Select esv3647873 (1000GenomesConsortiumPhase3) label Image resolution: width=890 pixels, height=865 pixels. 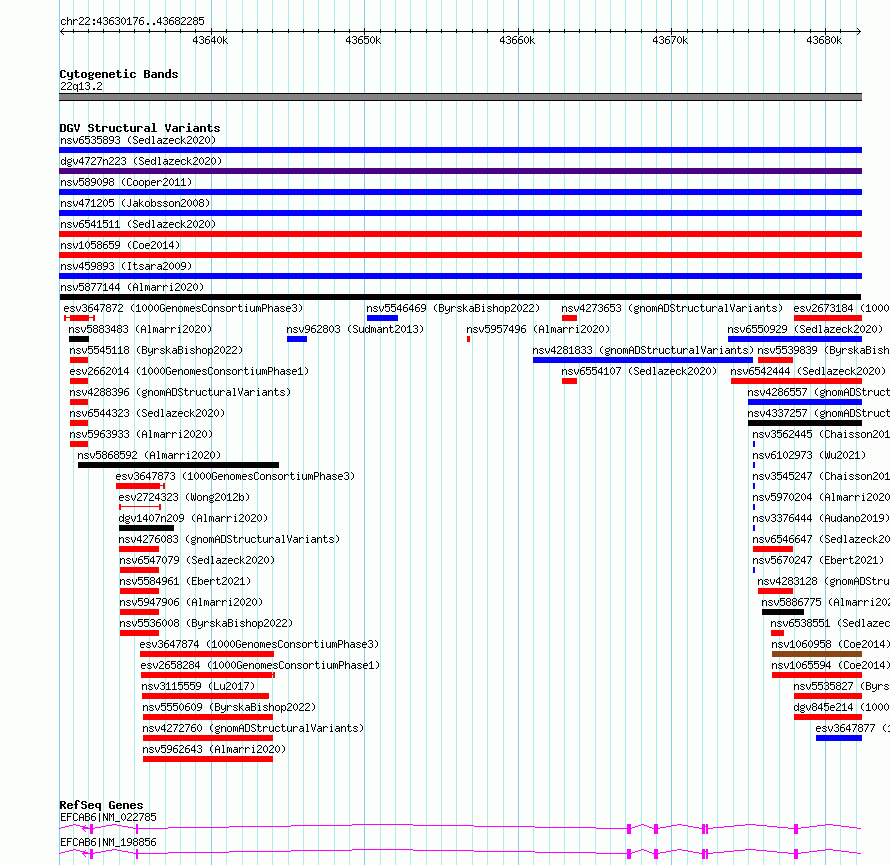tap(235, 476)
